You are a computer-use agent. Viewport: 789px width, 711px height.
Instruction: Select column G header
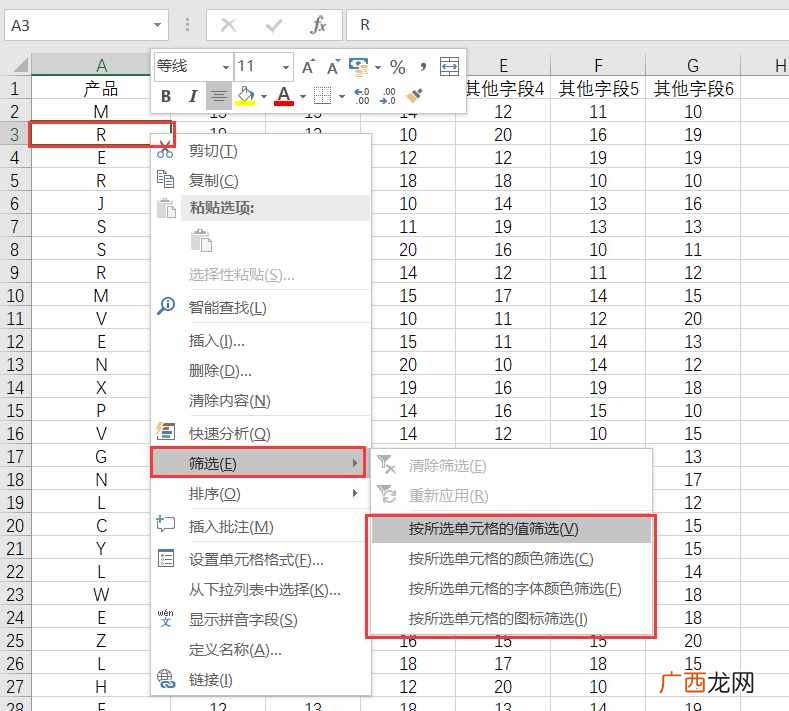(x=693, y=65)
